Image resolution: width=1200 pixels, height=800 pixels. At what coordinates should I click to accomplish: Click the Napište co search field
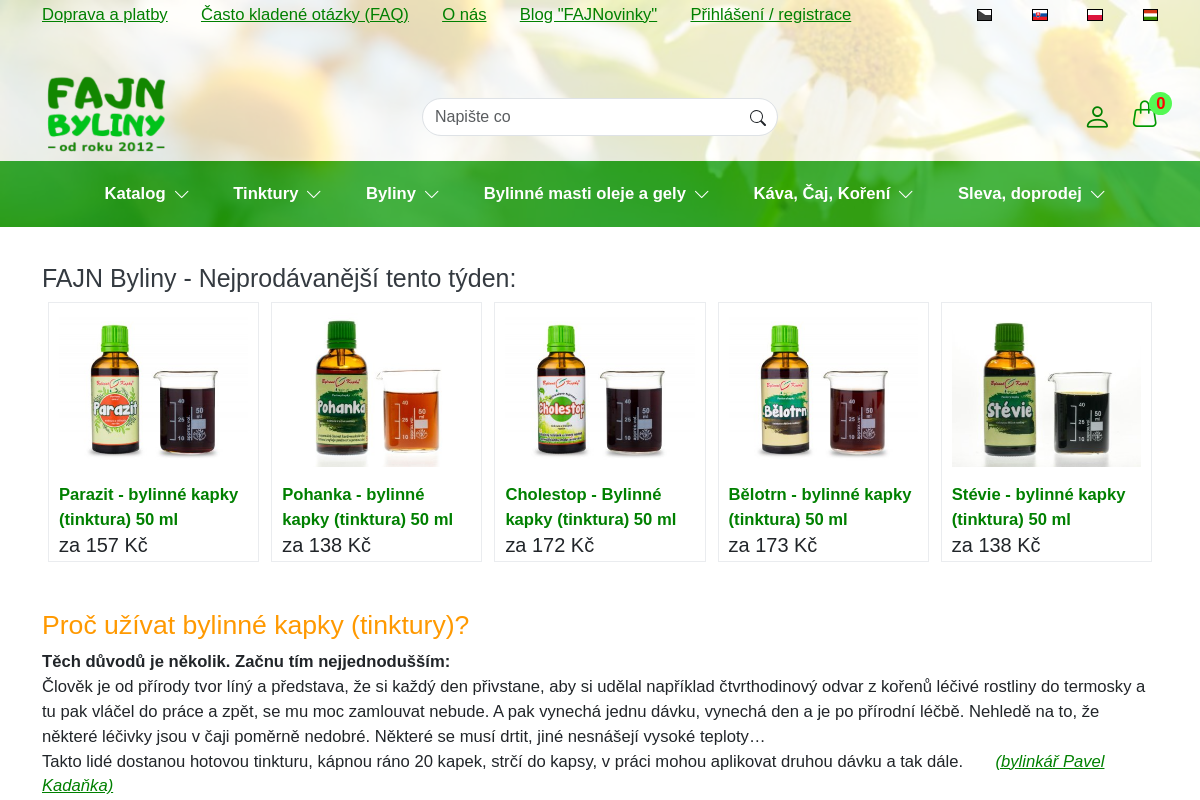click(x=585, y=117)
